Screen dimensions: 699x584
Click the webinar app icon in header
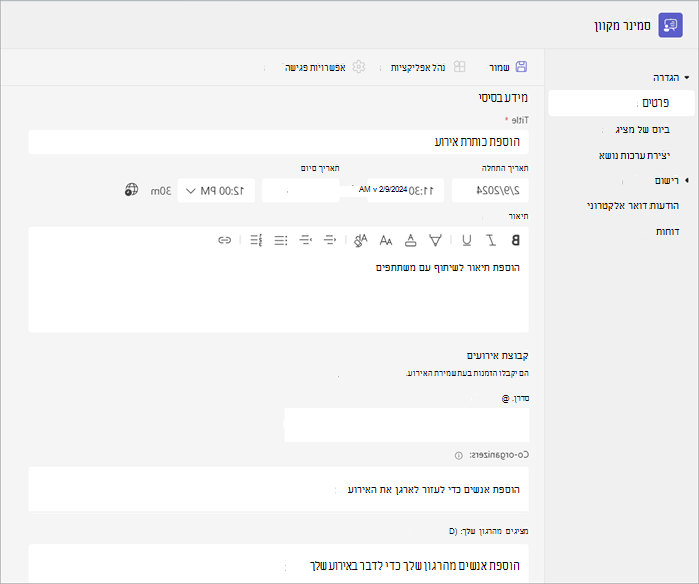[670, 25]
